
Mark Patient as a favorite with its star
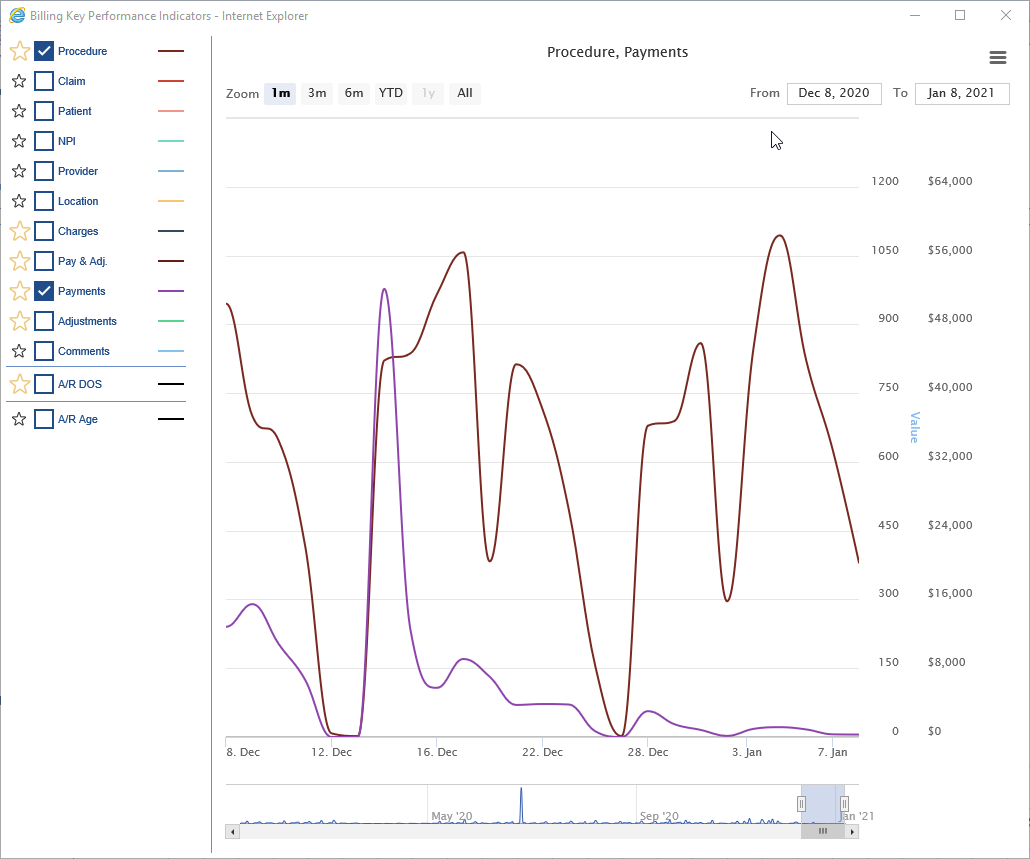tap(19, 111)
